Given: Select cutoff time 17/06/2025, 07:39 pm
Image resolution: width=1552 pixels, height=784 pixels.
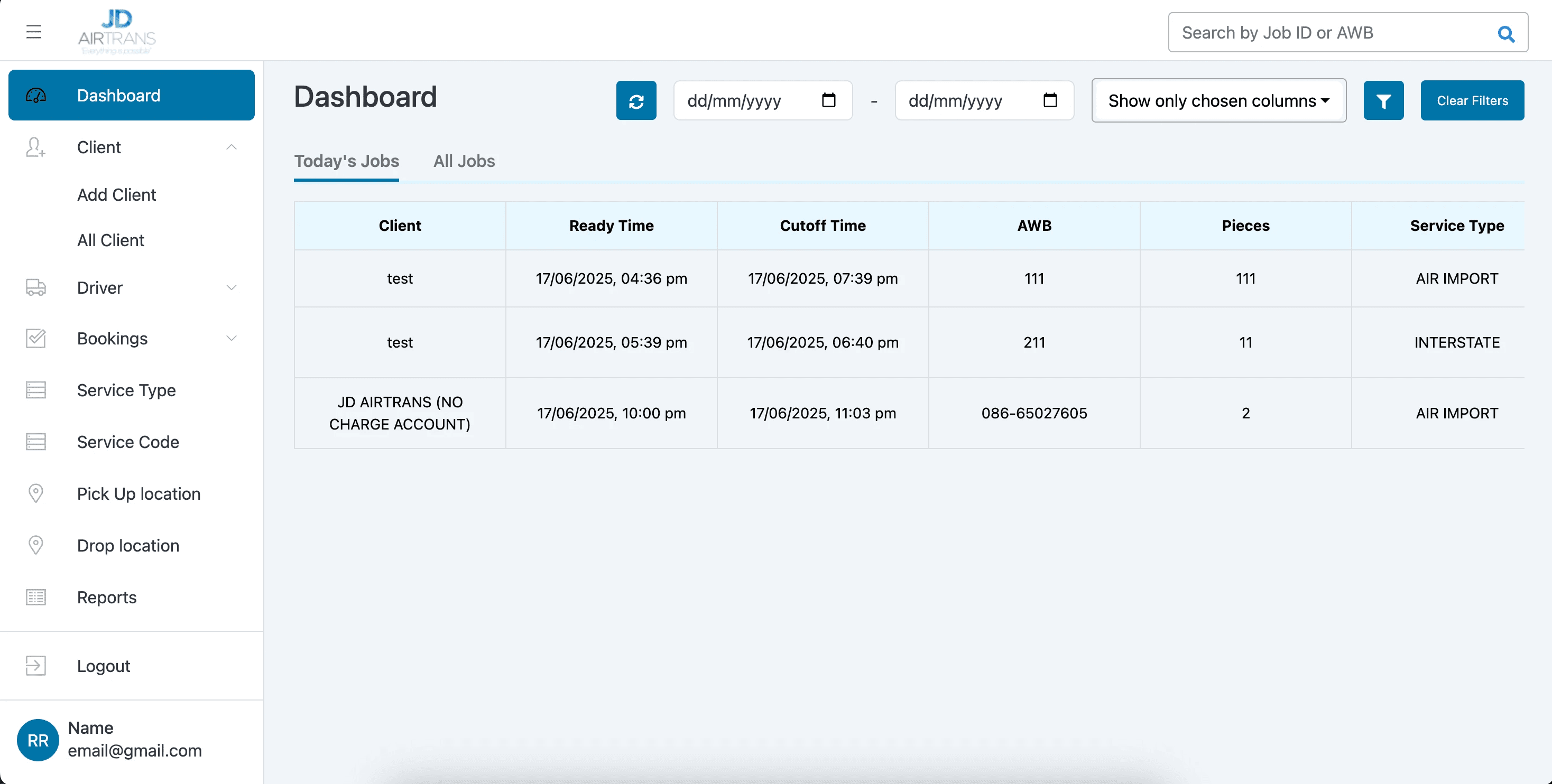Looking at the screenshot, I should (x=823, y=278).
